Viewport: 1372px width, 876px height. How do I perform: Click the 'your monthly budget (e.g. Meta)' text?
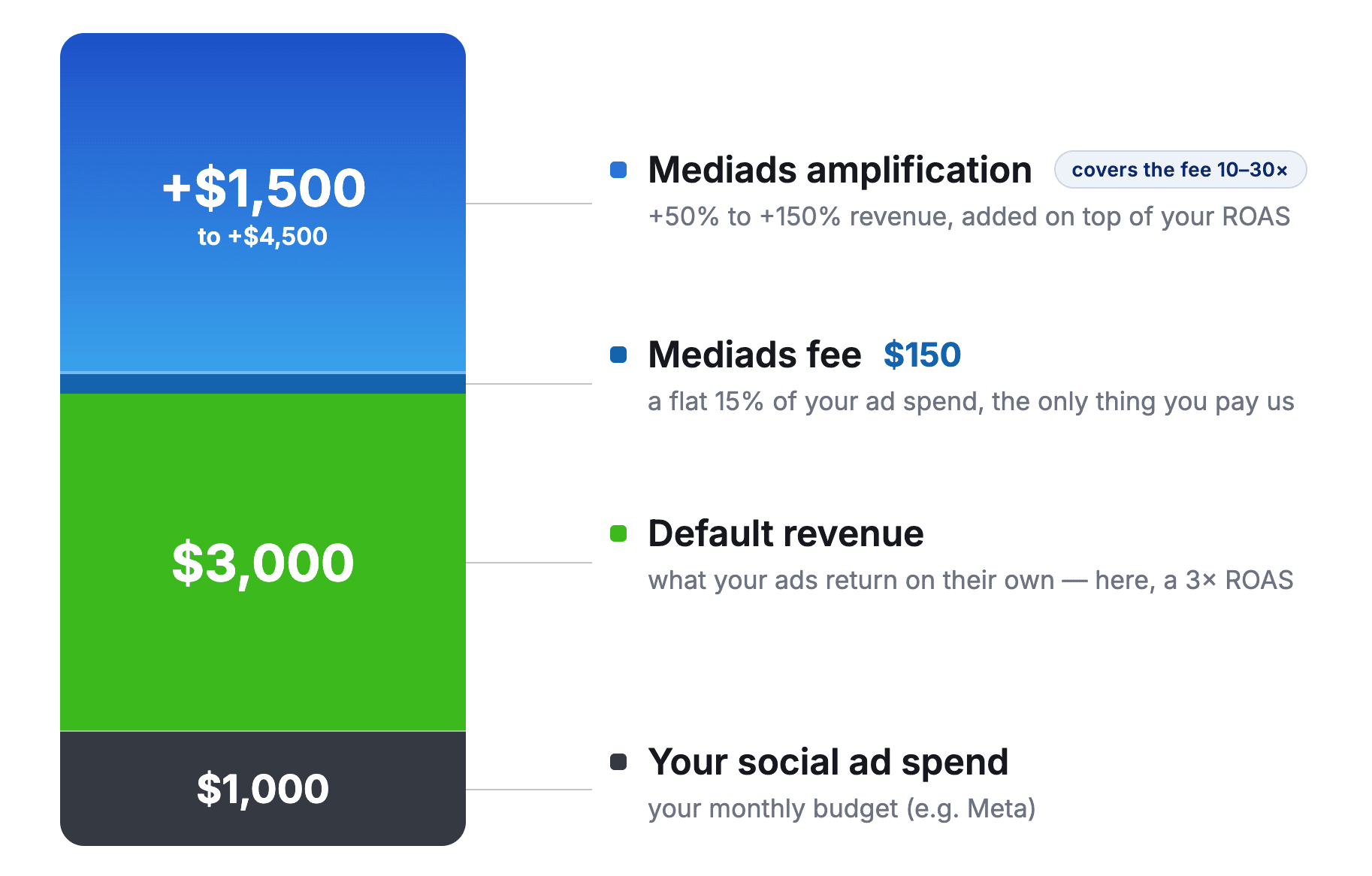842,809
